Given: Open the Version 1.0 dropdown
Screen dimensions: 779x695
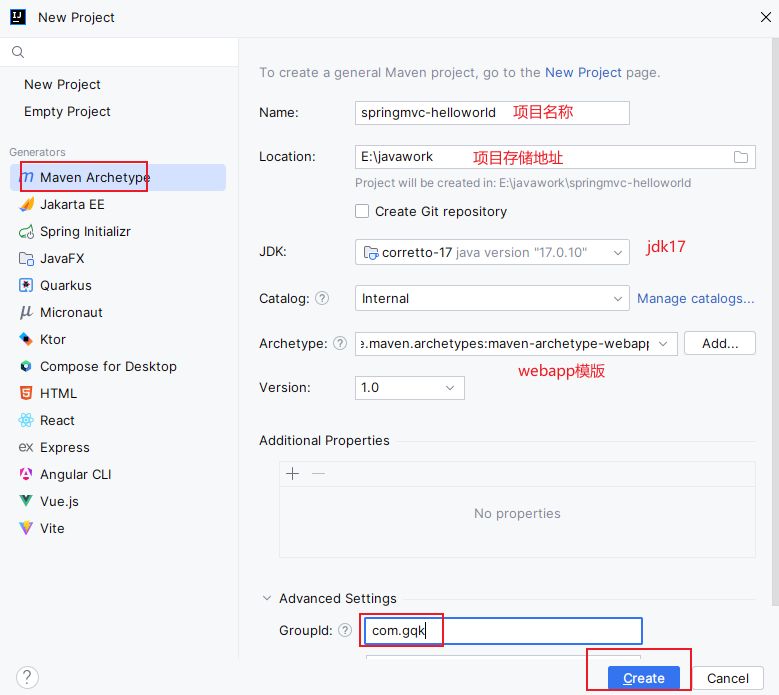Looking at the screenshot, I should [410, 387].
